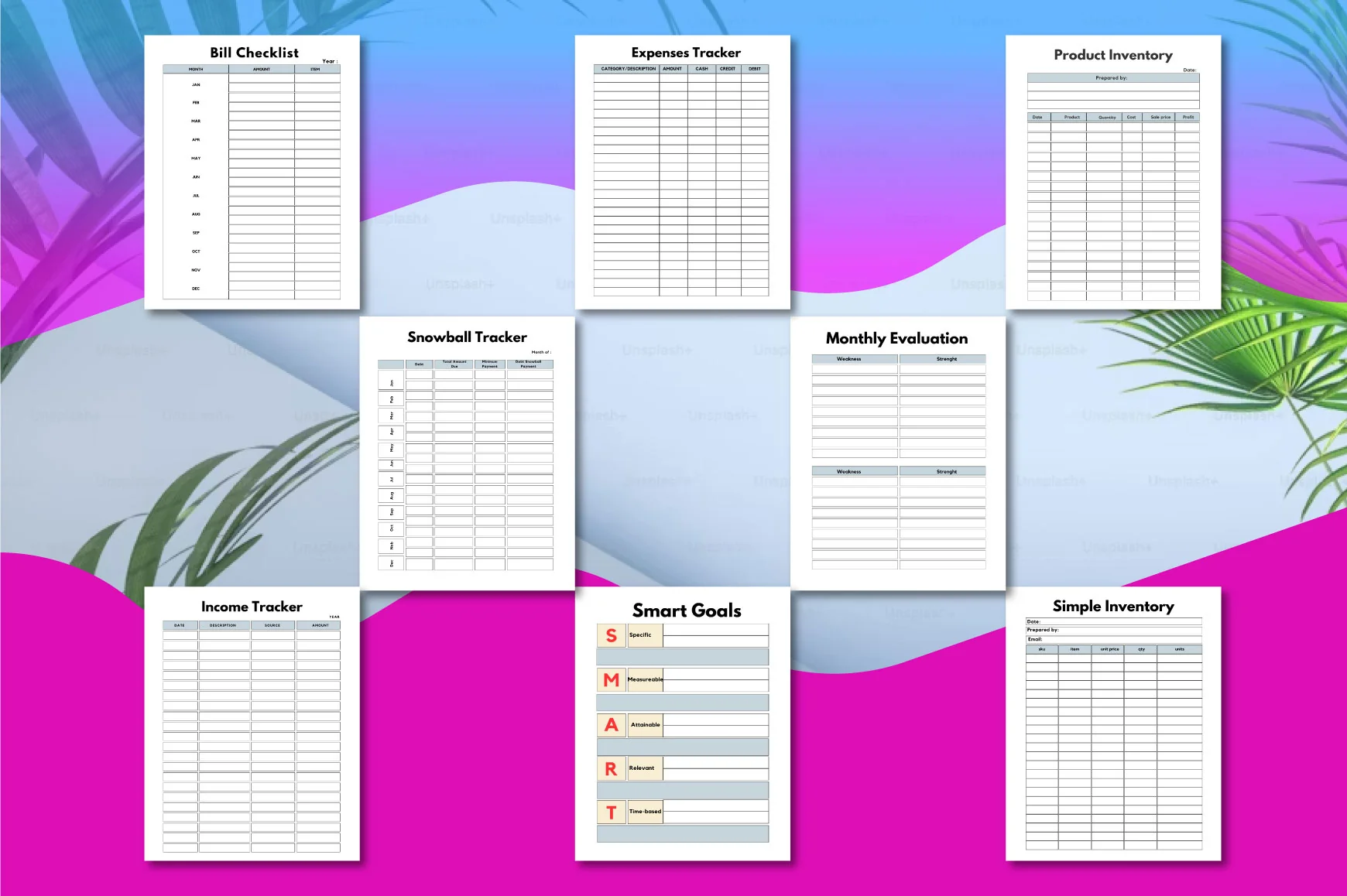Click the CASH header in Expenses Tracker
The height and width of the screenshot is (896, 1347).
tap(701, 69)
